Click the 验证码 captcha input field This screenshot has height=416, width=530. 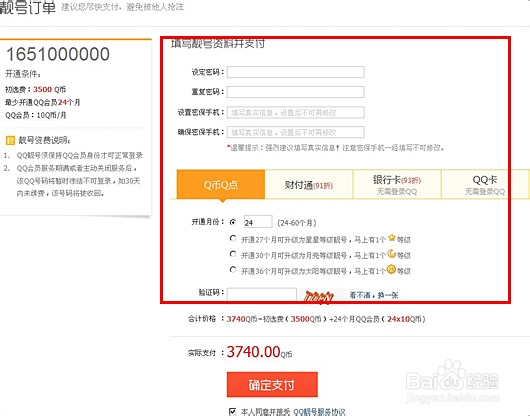click(262, 294)
